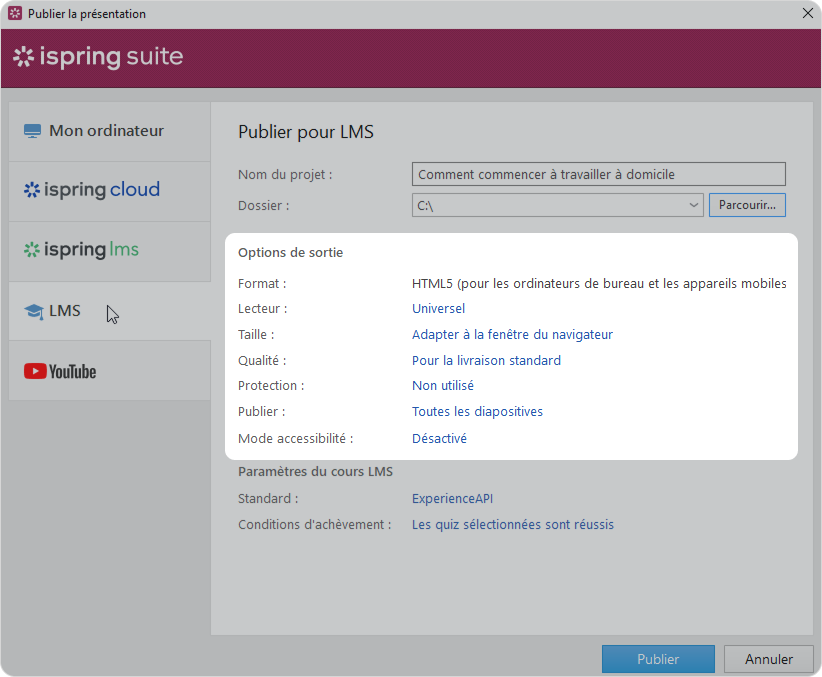Close the Publier la présentation dialog

point(807,13)
